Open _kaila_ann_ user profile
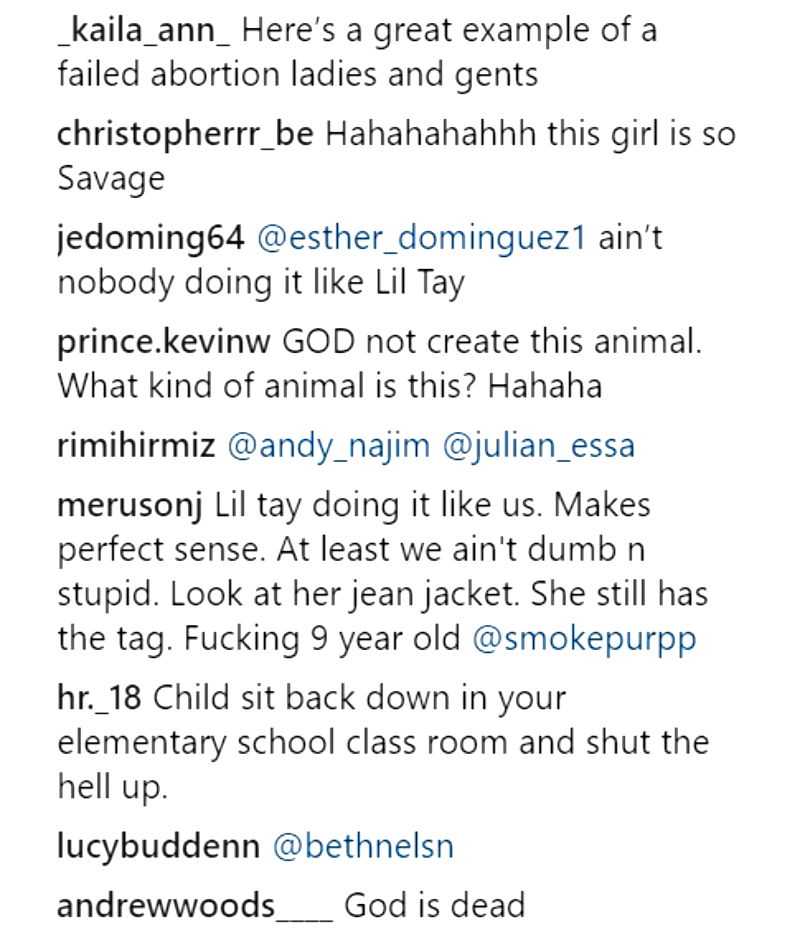Viewport: 800px width, 932px height. click(x=144, y=32)
